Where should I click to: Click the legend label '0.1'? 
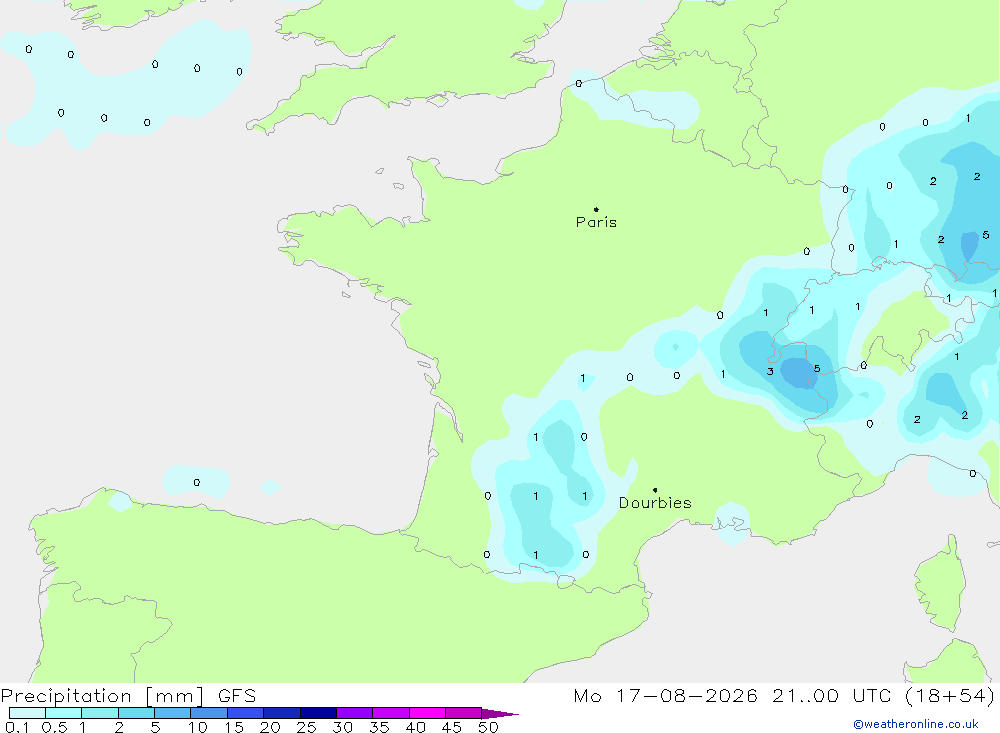click(17, 727)
